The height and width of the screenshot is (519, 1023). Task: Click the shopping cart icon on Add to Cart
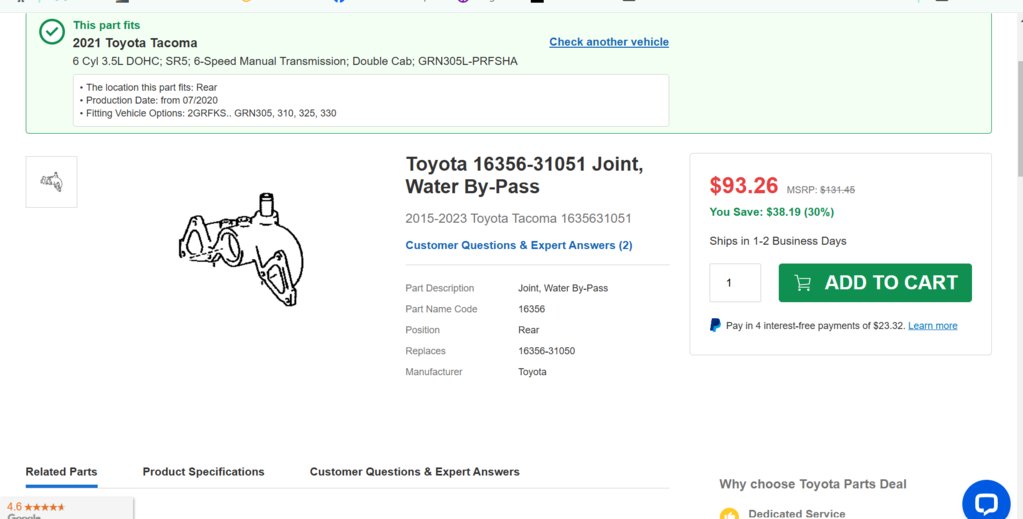click(x=802, y=283)
